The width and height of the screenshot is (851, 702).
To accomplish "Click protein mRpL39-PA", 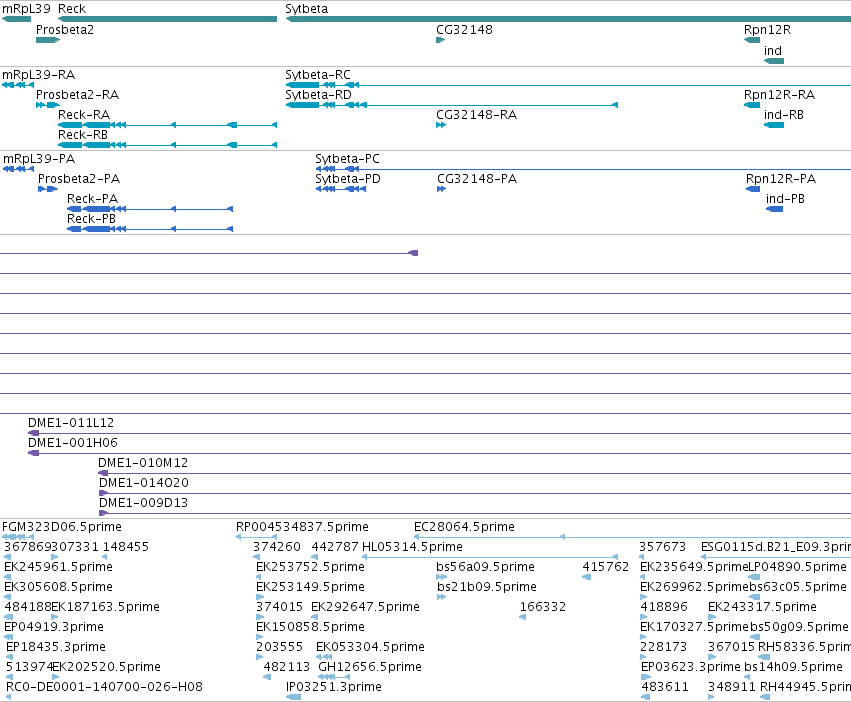I will tap(39, 159).
